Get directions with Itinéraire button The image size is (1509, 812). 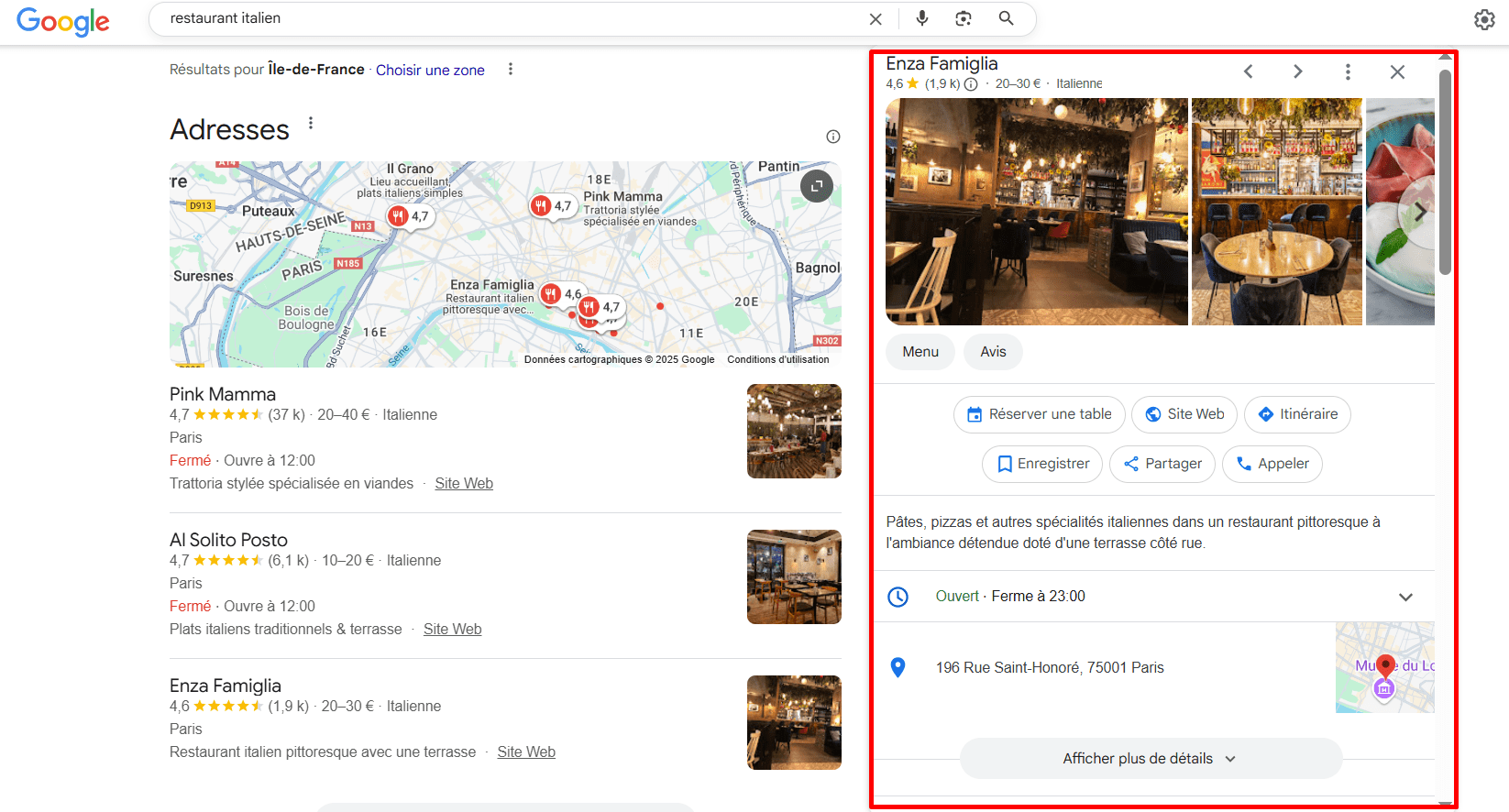(1297, 414)
